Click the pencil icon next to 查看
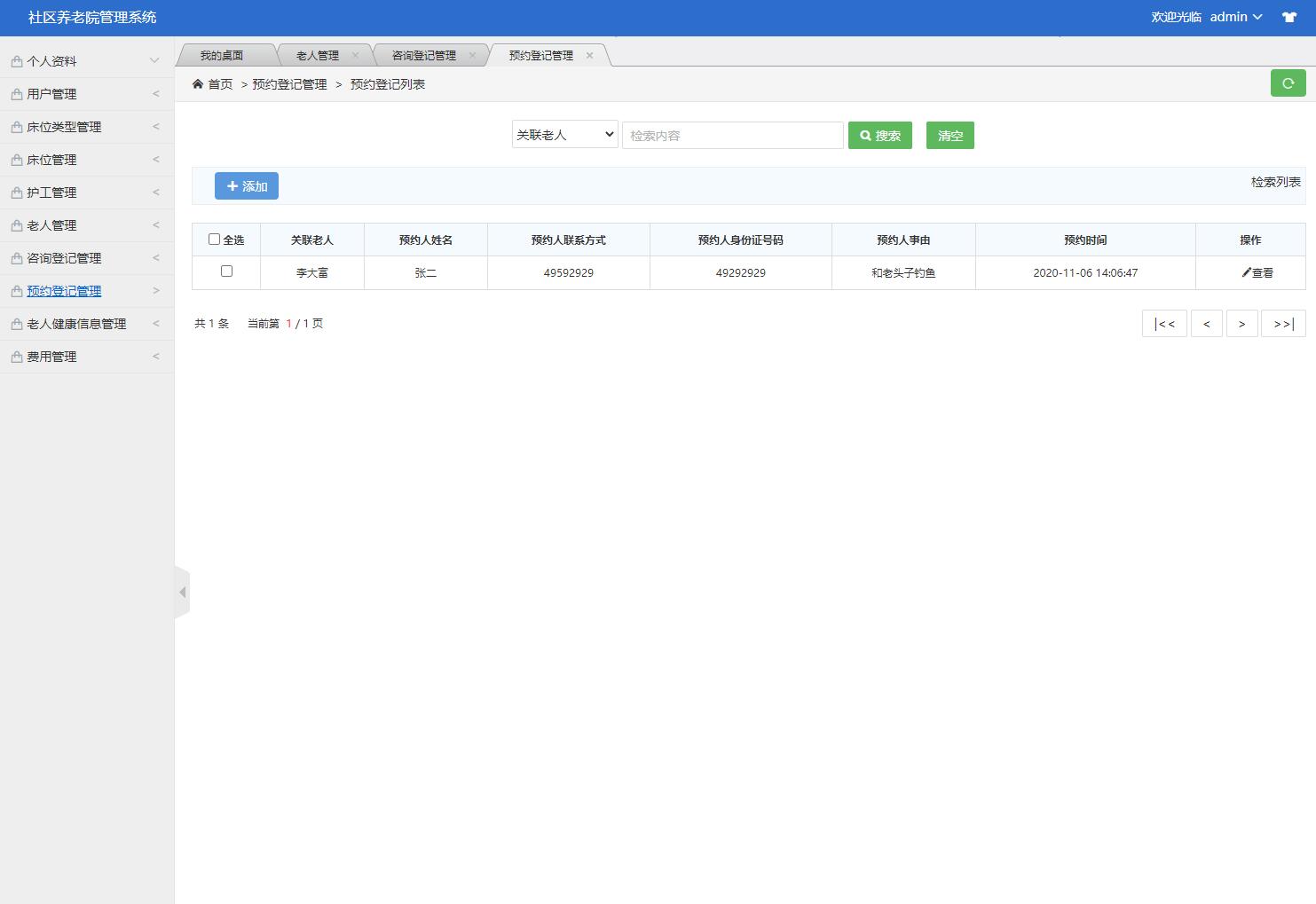1316x904 pixels. pyautogui.click(x=1246, y=272)
